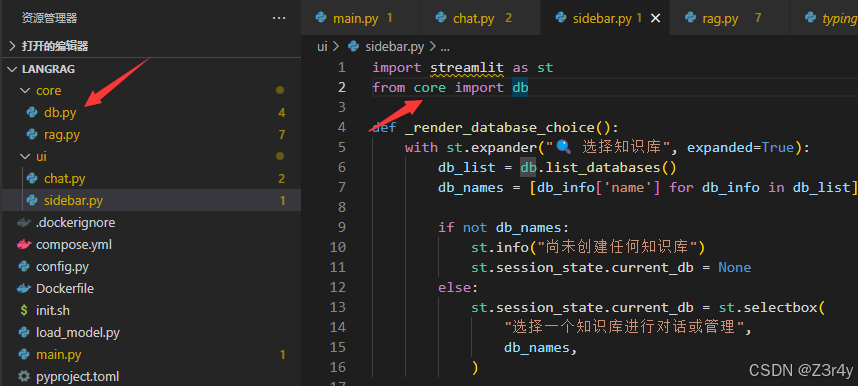858x386 pixels.
Task: Select the sidebar.py tab
Action: (606, 18)
